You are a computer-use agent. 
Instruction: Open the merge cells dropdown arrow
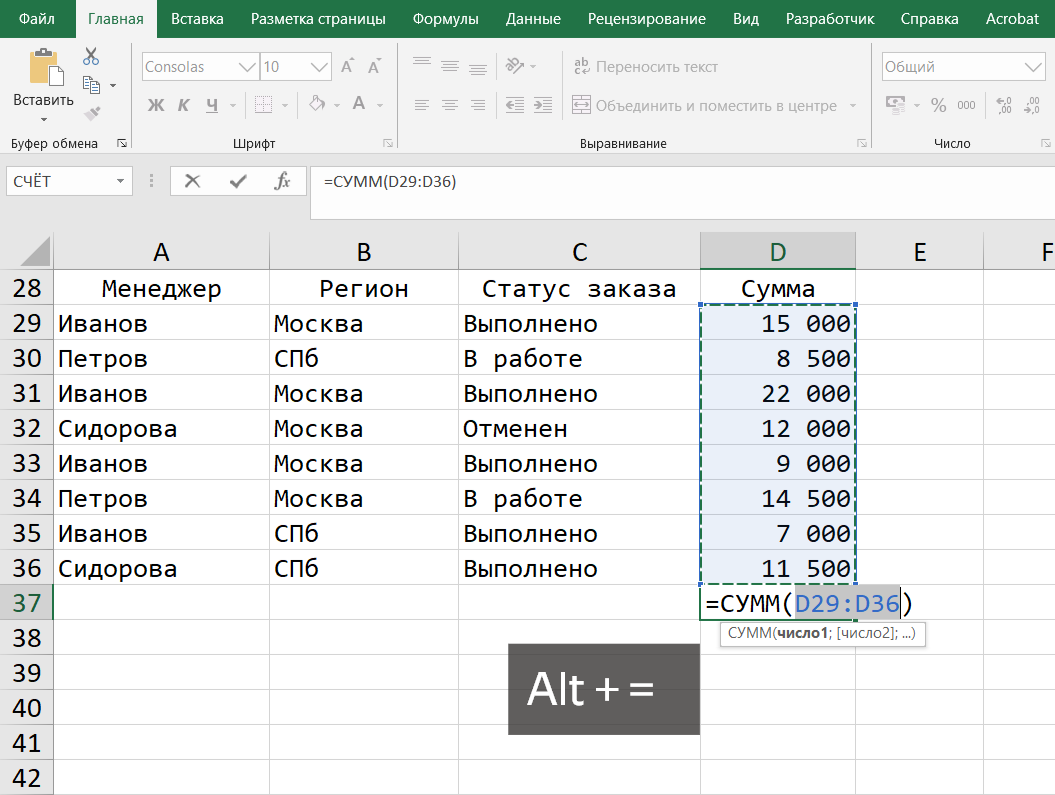point(853,106)
